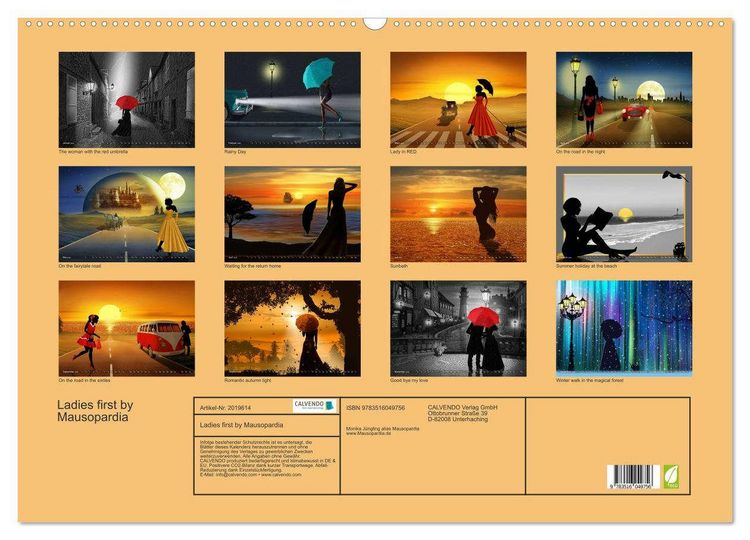Open the Lady in RED sunset picture
This screenshot has height=540, width=750.
tap(458, 99)
